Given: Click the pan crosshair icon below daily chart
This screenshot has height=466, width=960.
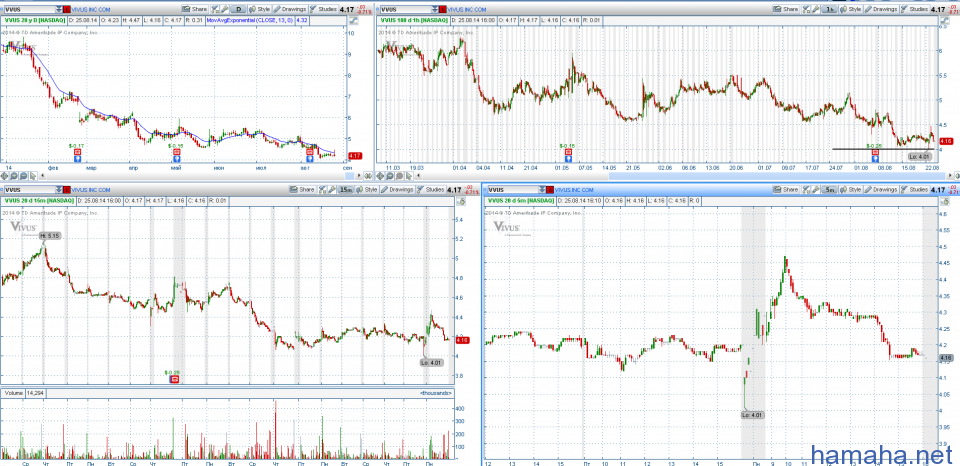Looking at the screenshot, I should 4,176.
